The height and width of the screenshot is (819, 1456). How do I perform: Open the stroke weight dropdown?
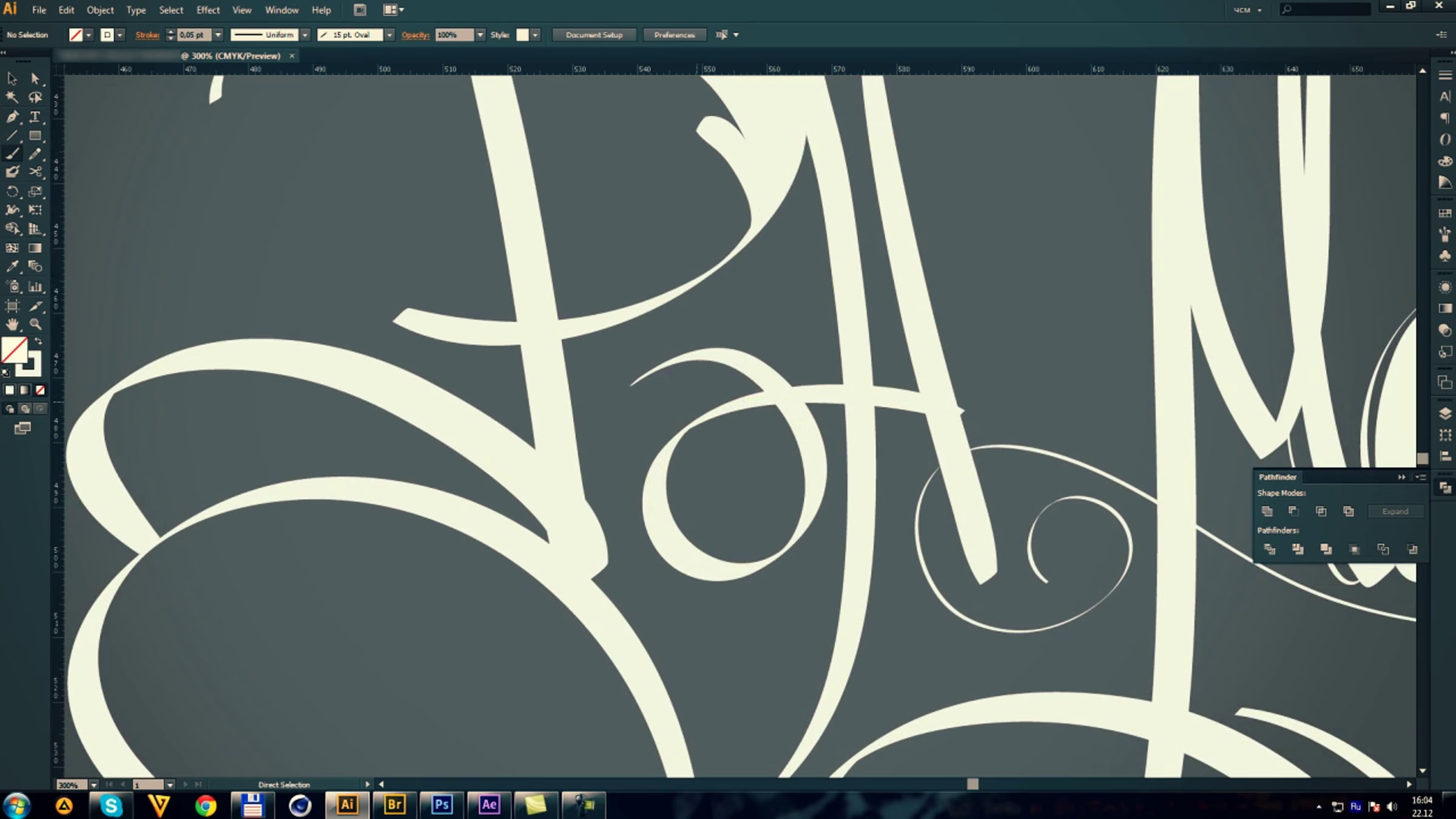[218, 35]
